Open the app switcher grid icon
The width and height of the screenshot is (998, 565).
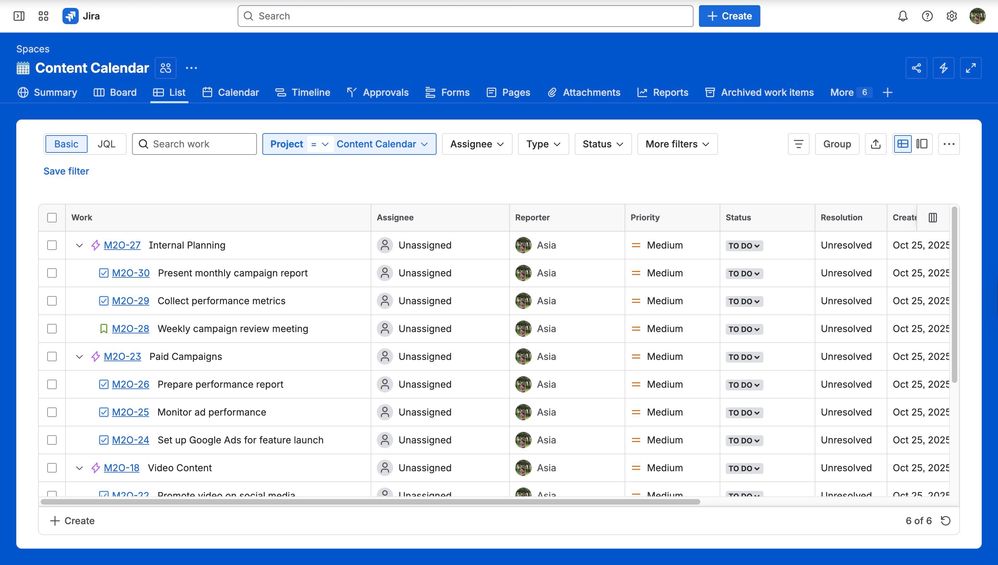coord(43,16)
